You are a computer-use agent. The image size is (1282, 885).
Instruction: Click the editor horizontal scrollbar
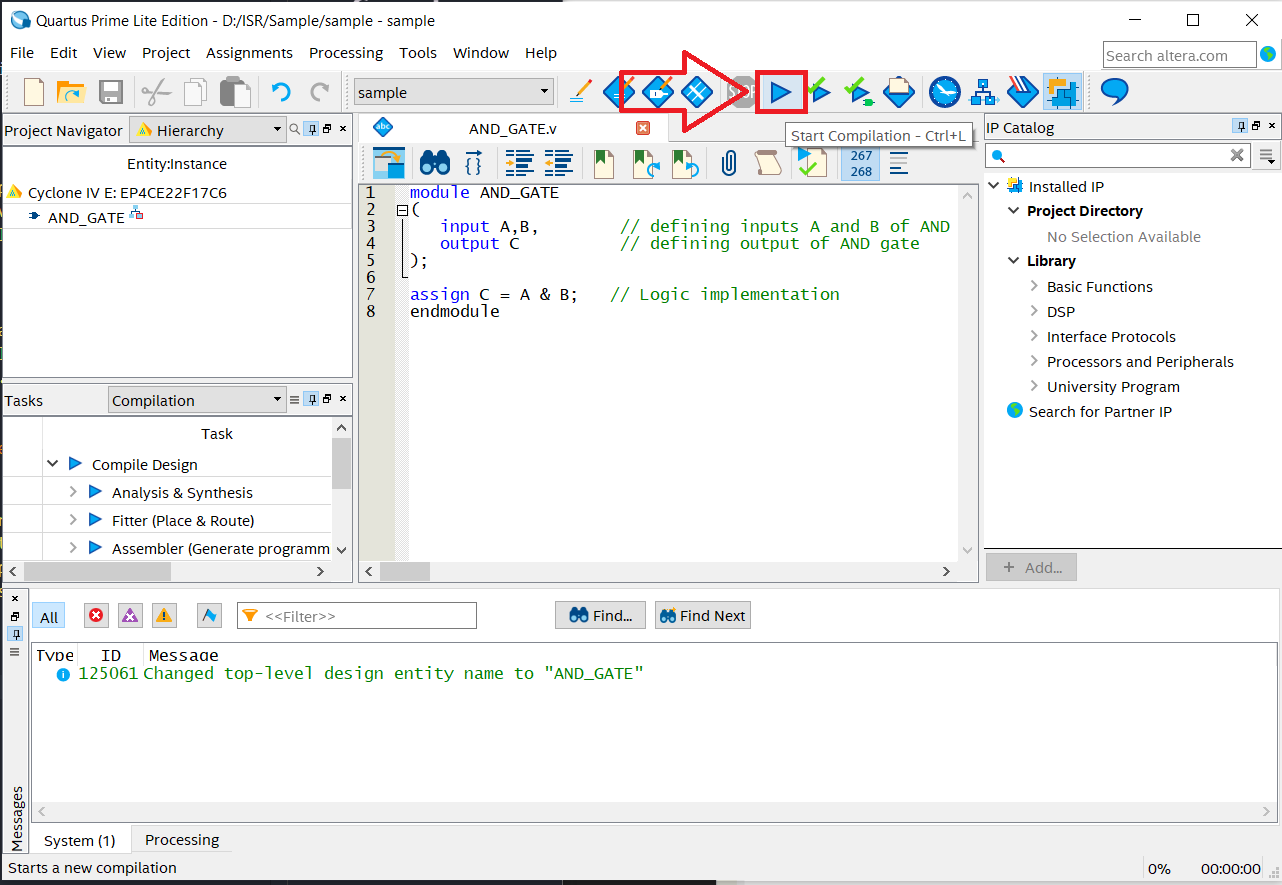point(404,571)
